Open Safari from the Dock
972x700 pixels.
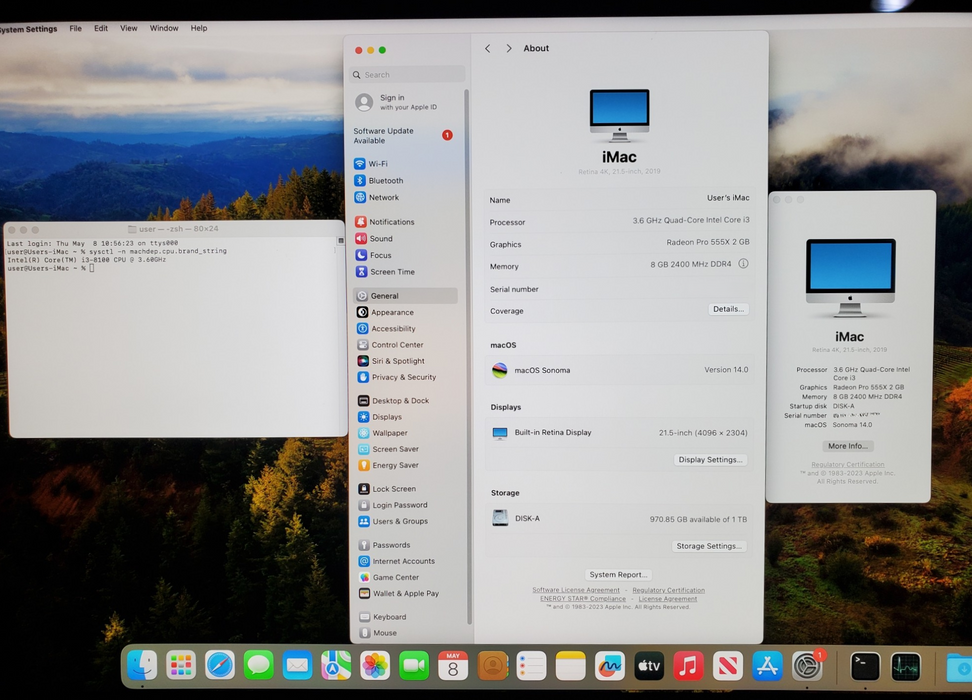pyautogui.click(x=220, y=667)
